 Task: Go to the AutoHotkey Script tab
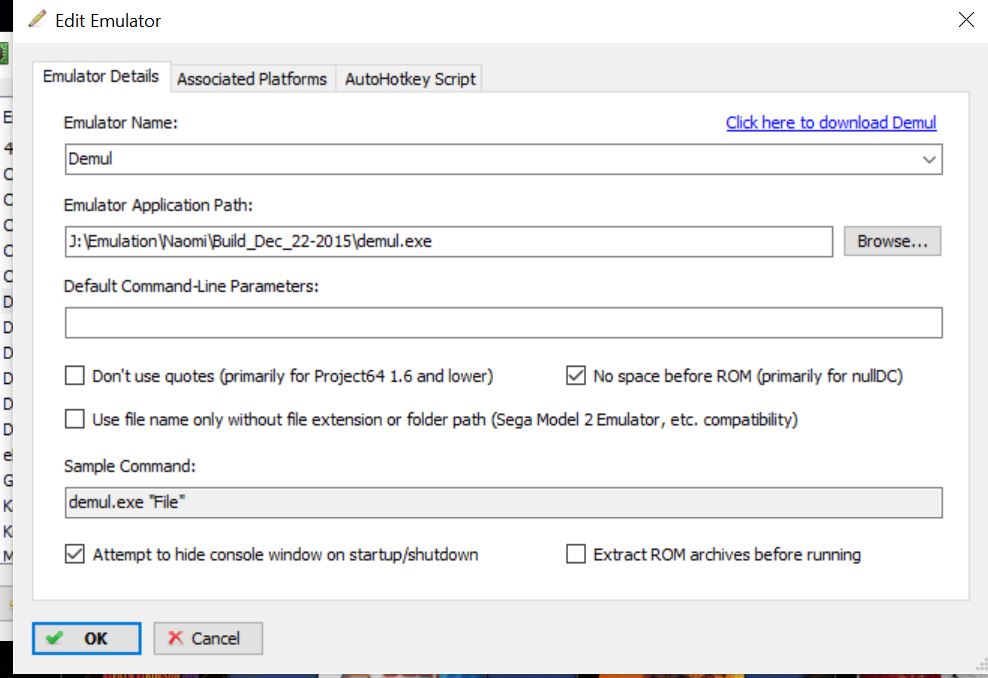click(410, 79)
